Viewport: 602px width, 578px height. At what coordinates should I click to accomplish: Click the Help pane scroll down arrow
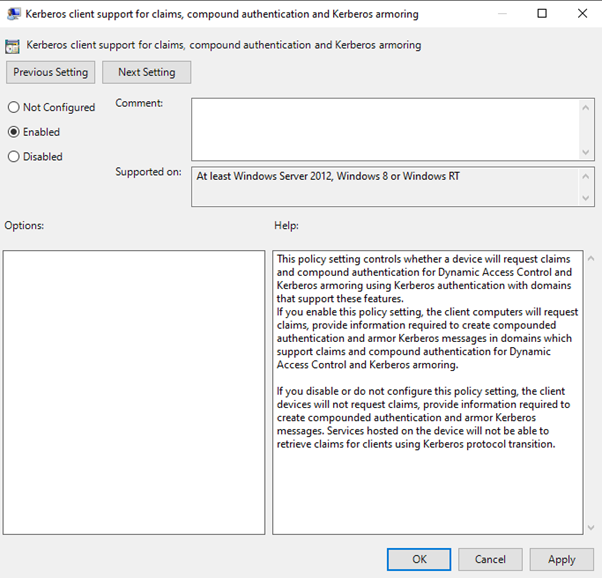click(x=591, y=528)
